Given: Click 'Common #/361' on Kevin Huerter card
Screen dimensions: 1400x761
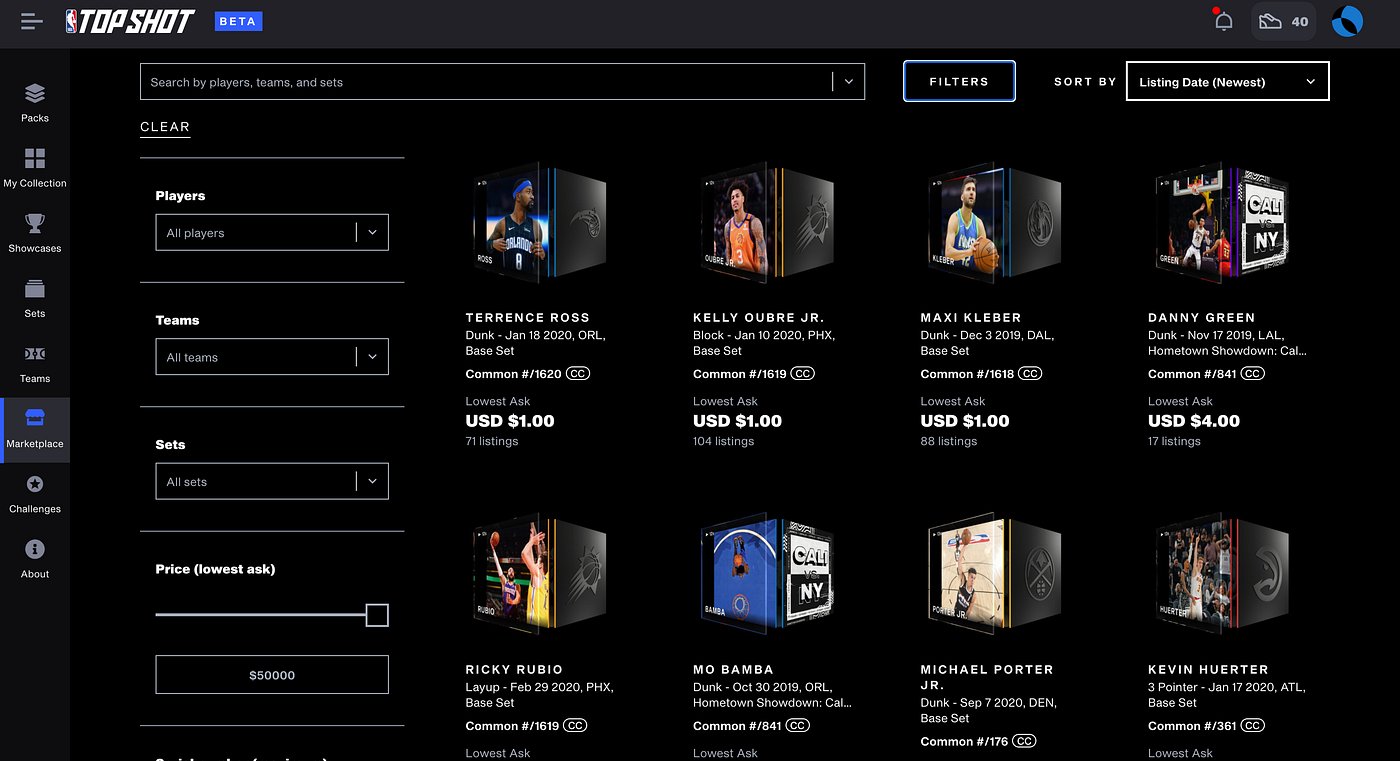Looking at the screenshot, I should (x=1193, y=726).
